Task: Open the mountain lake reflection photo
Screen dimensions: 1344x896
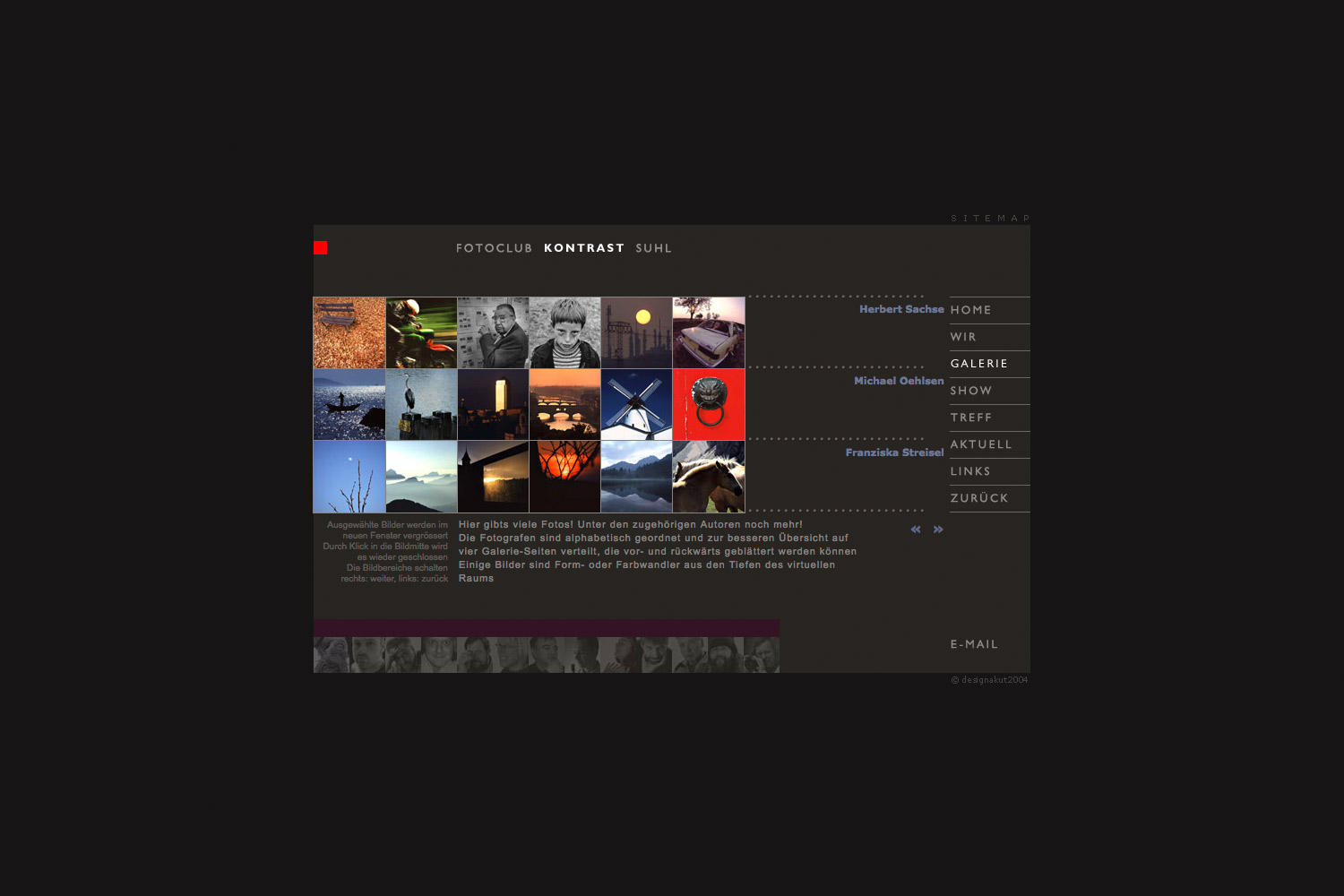Action: [636, 476]
